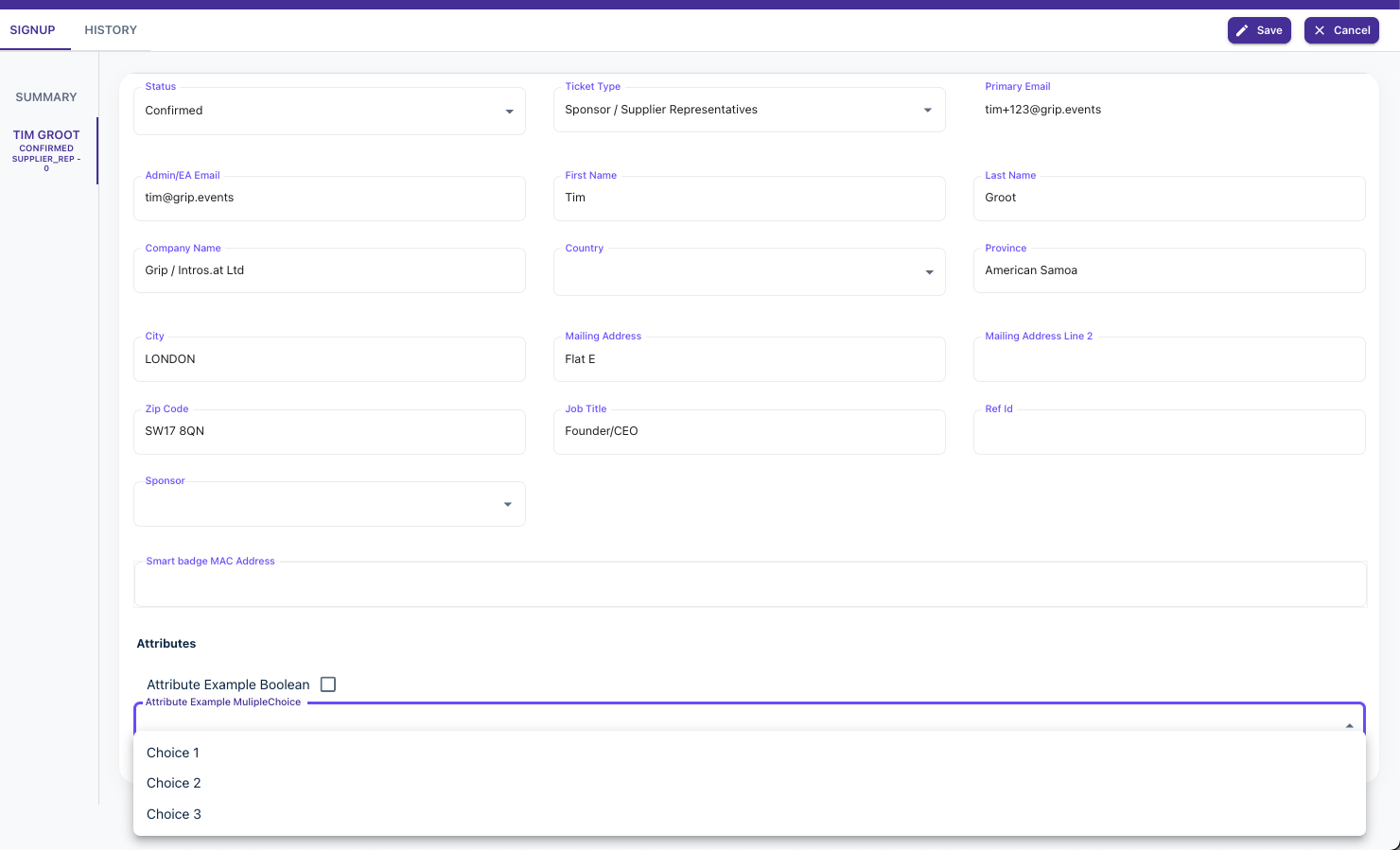Open the SUMMARY sidebar item

coord(46,97)
